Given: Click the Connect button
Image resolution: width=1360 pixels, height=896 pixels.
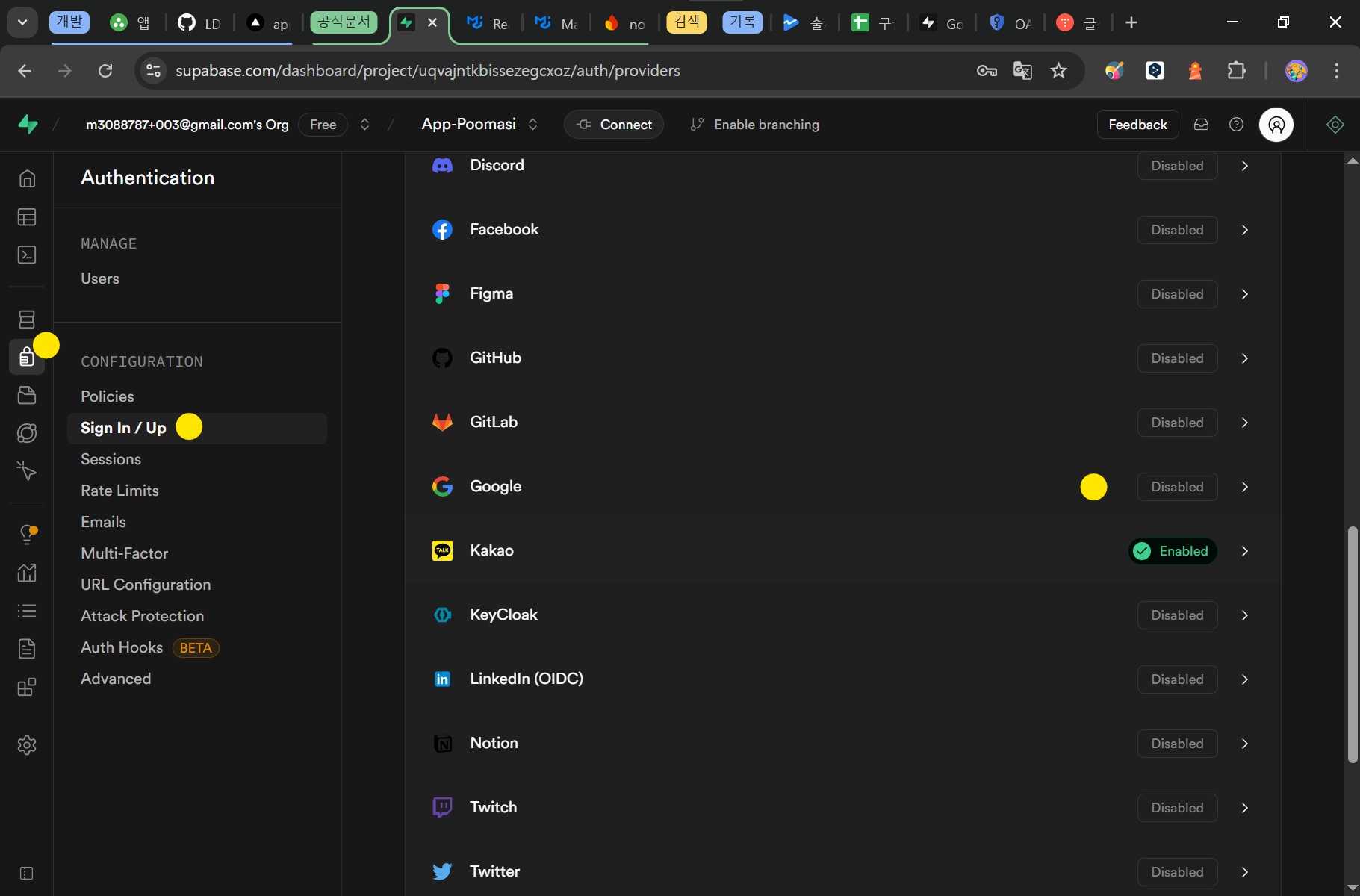Looking at the screenshot, I should coord(614,125).
